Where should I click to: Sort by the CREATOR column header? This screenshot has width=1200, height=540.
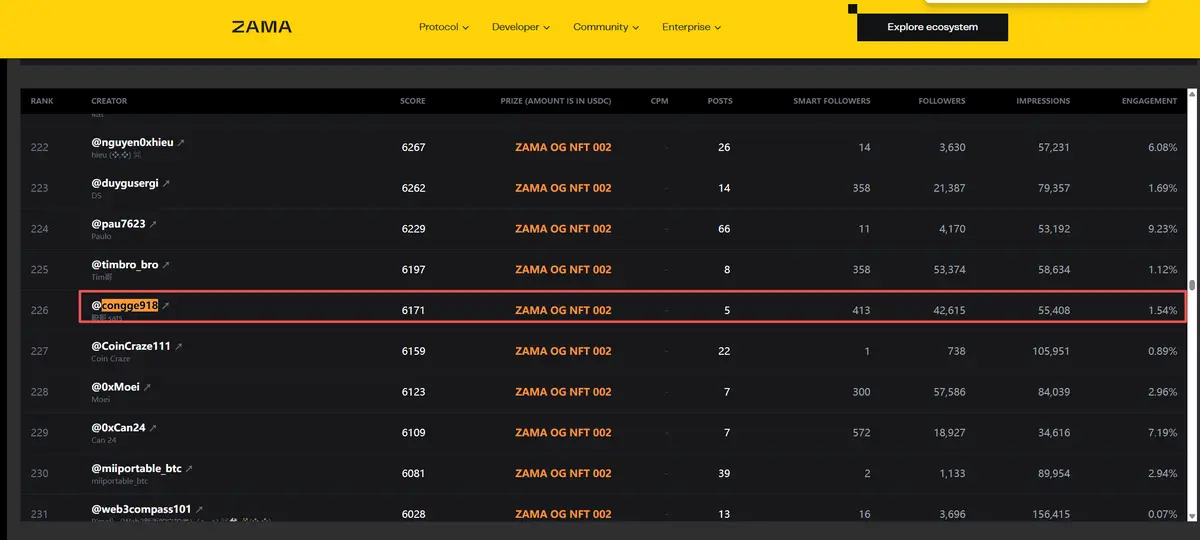pos(109,101)
